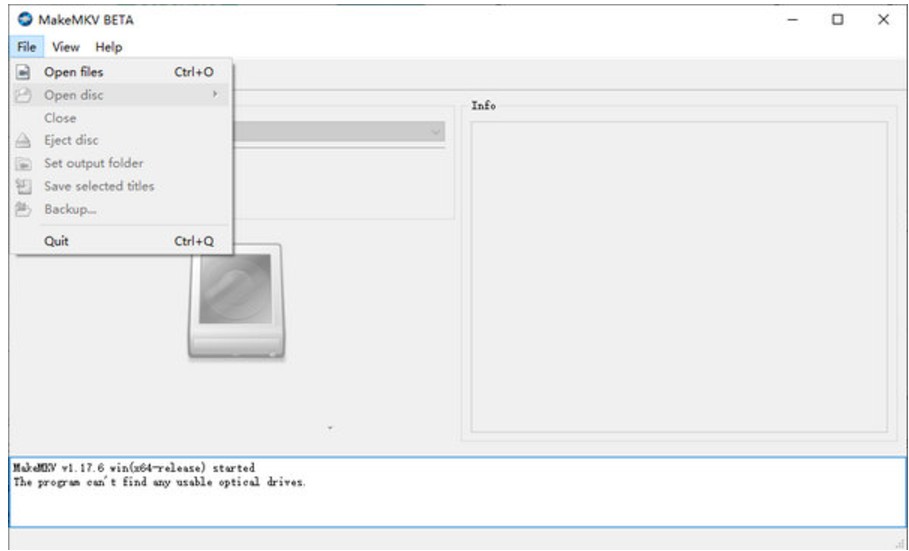Choose Open files from File menu
Screen dimensions: 909x551
(122, 72)
